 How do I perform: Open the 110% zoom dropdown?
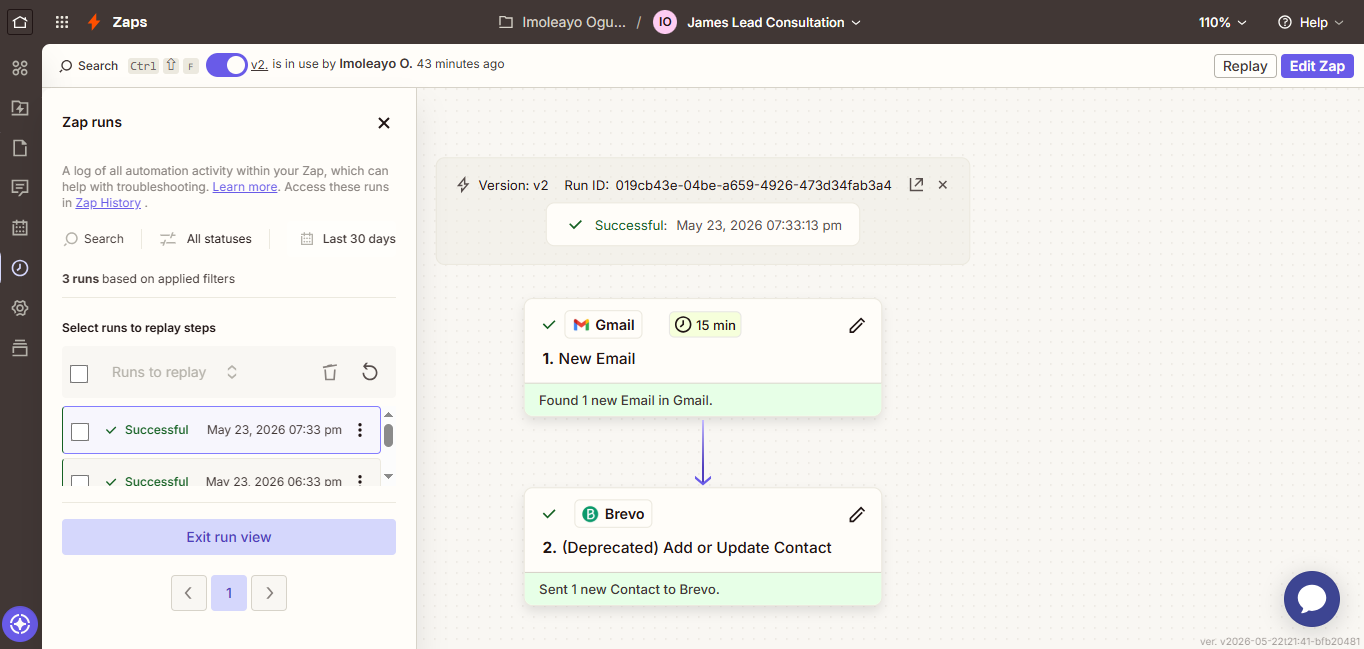point(1223,22)
